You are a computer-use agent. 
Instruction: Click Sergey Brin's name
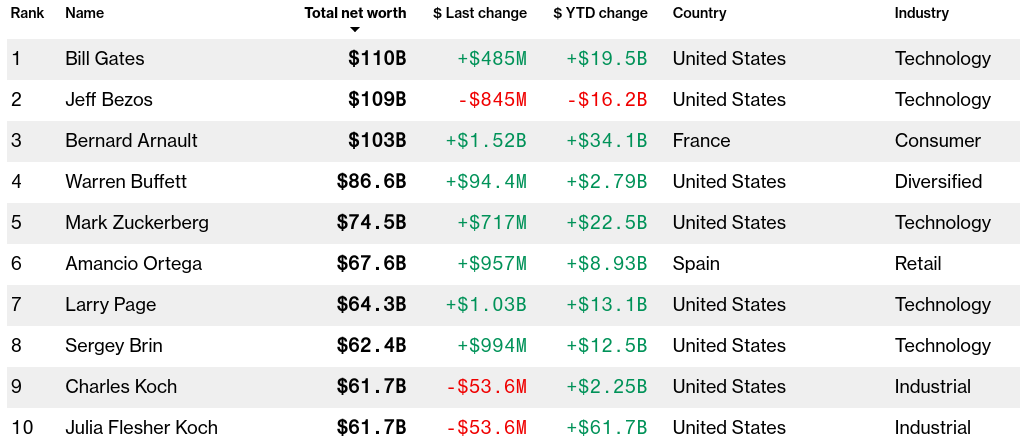[x=114, y=346]
